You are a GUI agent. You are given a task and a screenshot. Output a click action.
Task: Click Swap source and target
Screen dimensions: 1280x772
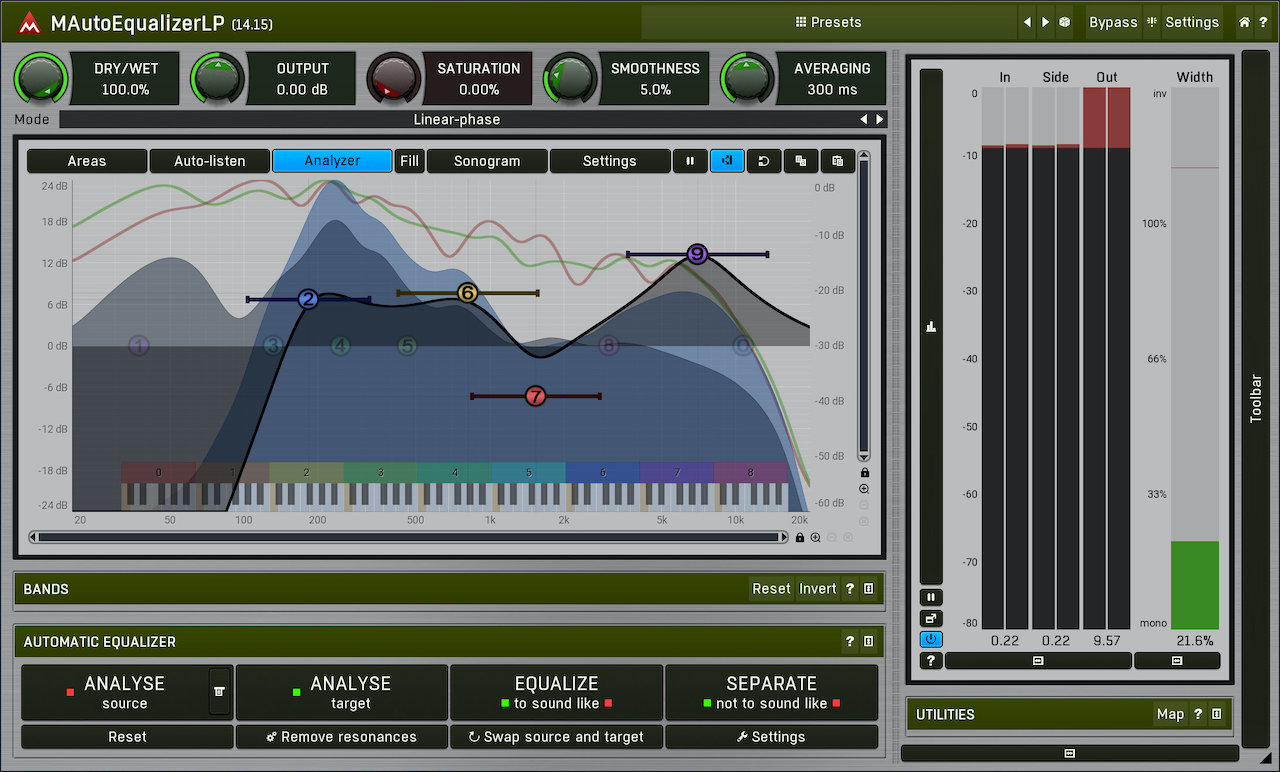(x=556, y=737)
